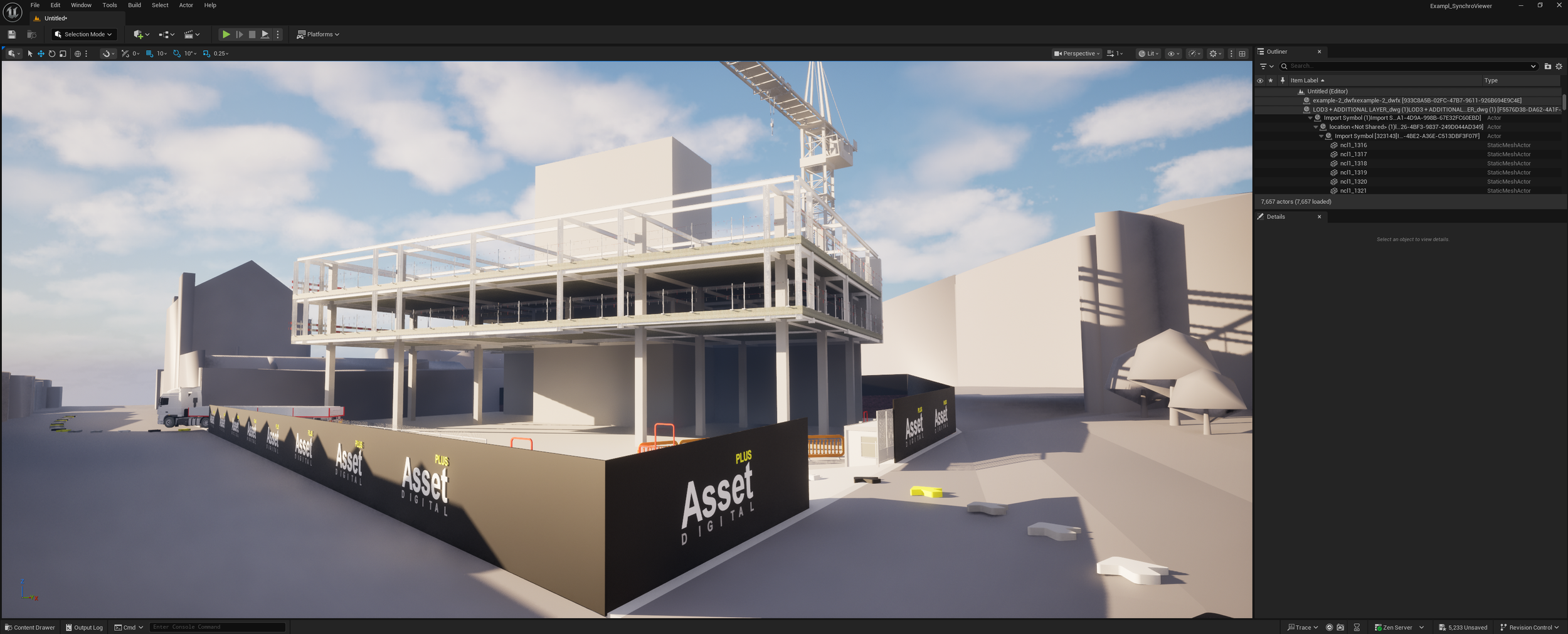This screenshot has height=634, width=1568.
Task: Click the Outliner pin column header
Action: click(1282, 81)
